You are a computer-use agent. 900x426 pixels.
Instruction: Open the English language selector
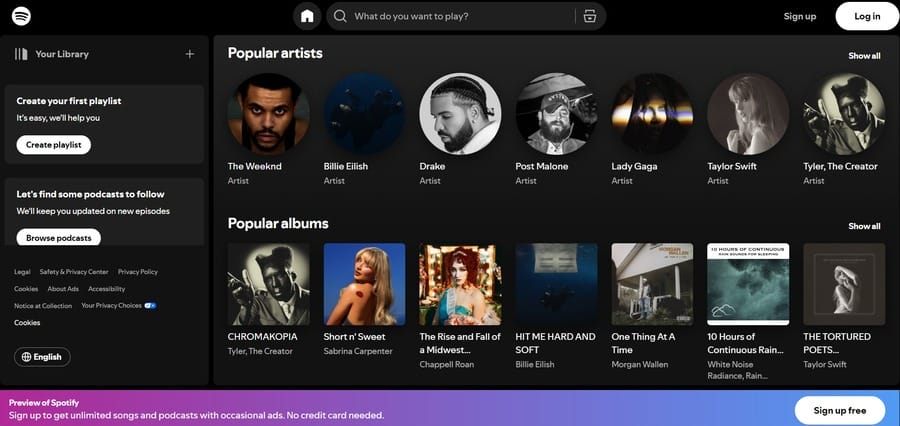click(x=42, y=357)
